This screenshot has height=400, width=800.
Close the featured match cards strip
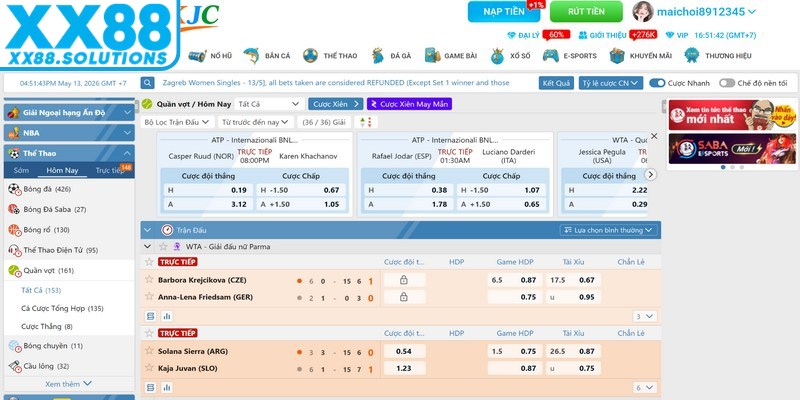click(654, 136)
